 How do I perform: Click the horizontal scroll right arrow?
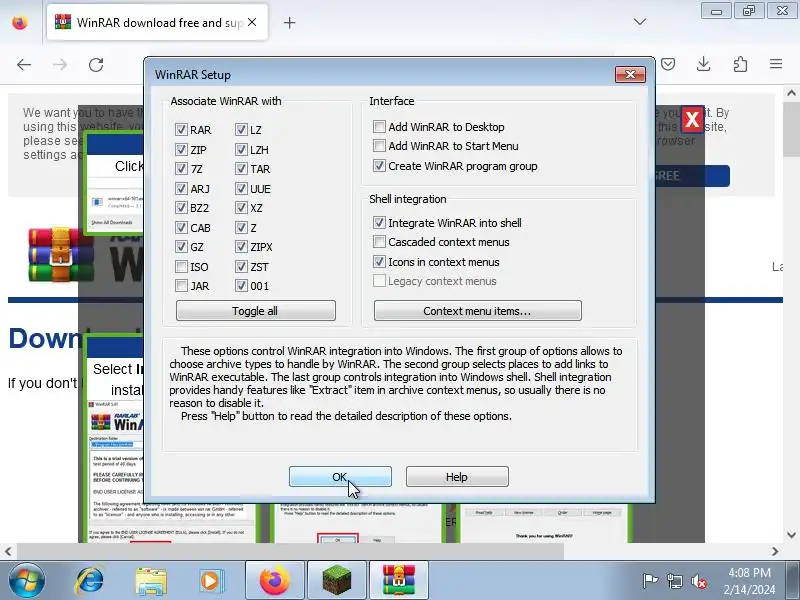(775, 551)
